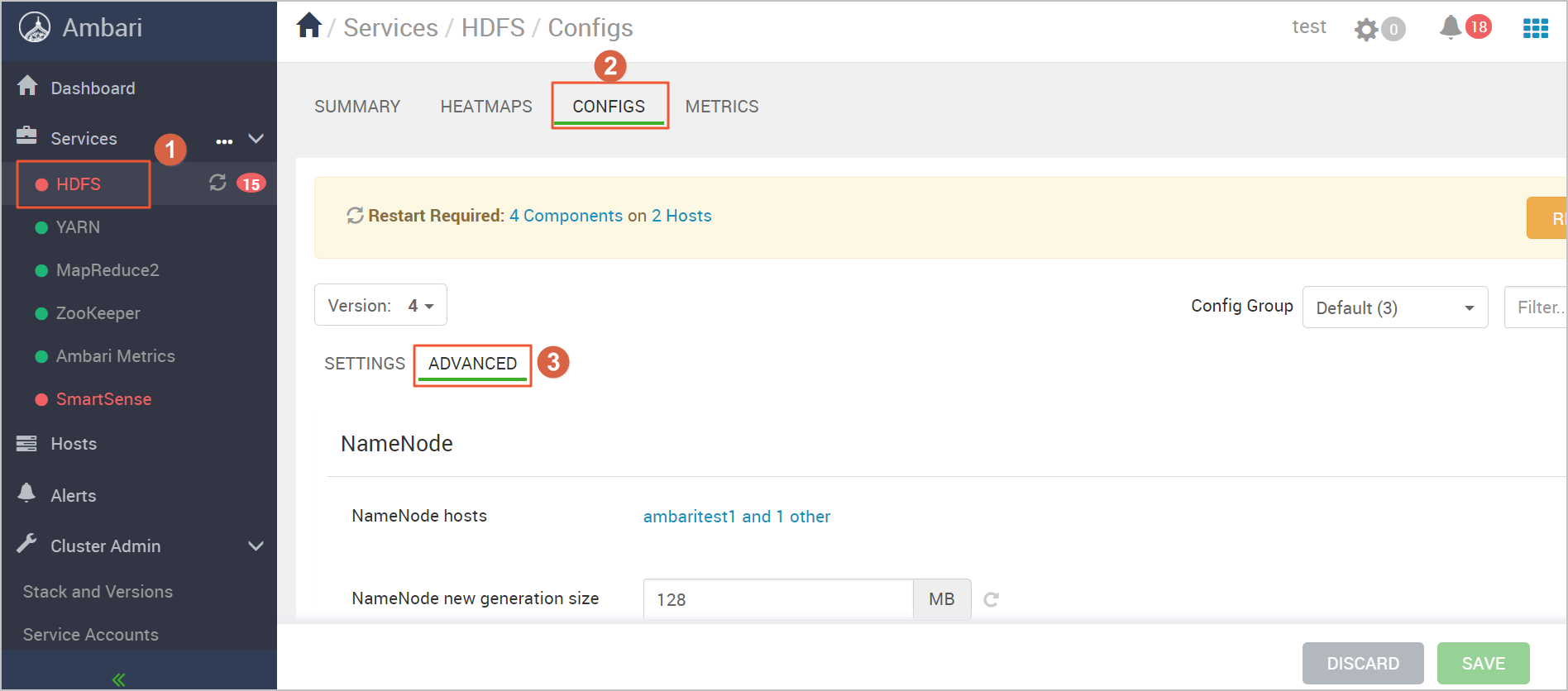Switch to the METRICS tab
The height and width of the screenshot is (691, 1568).
pos(722,107)
